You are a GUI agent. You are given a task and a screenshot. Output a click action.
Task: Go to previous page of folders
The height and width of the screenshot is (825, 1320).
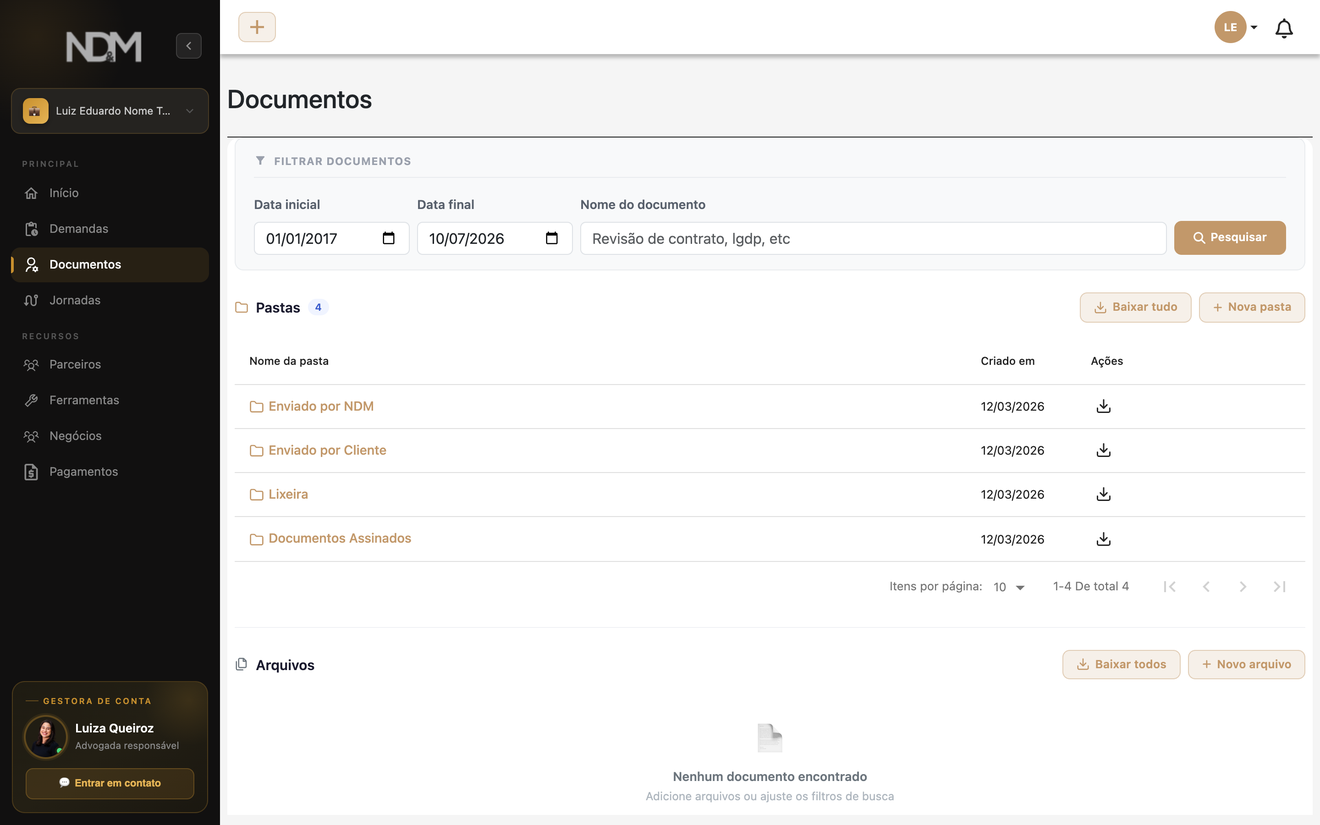[1206, 587]
